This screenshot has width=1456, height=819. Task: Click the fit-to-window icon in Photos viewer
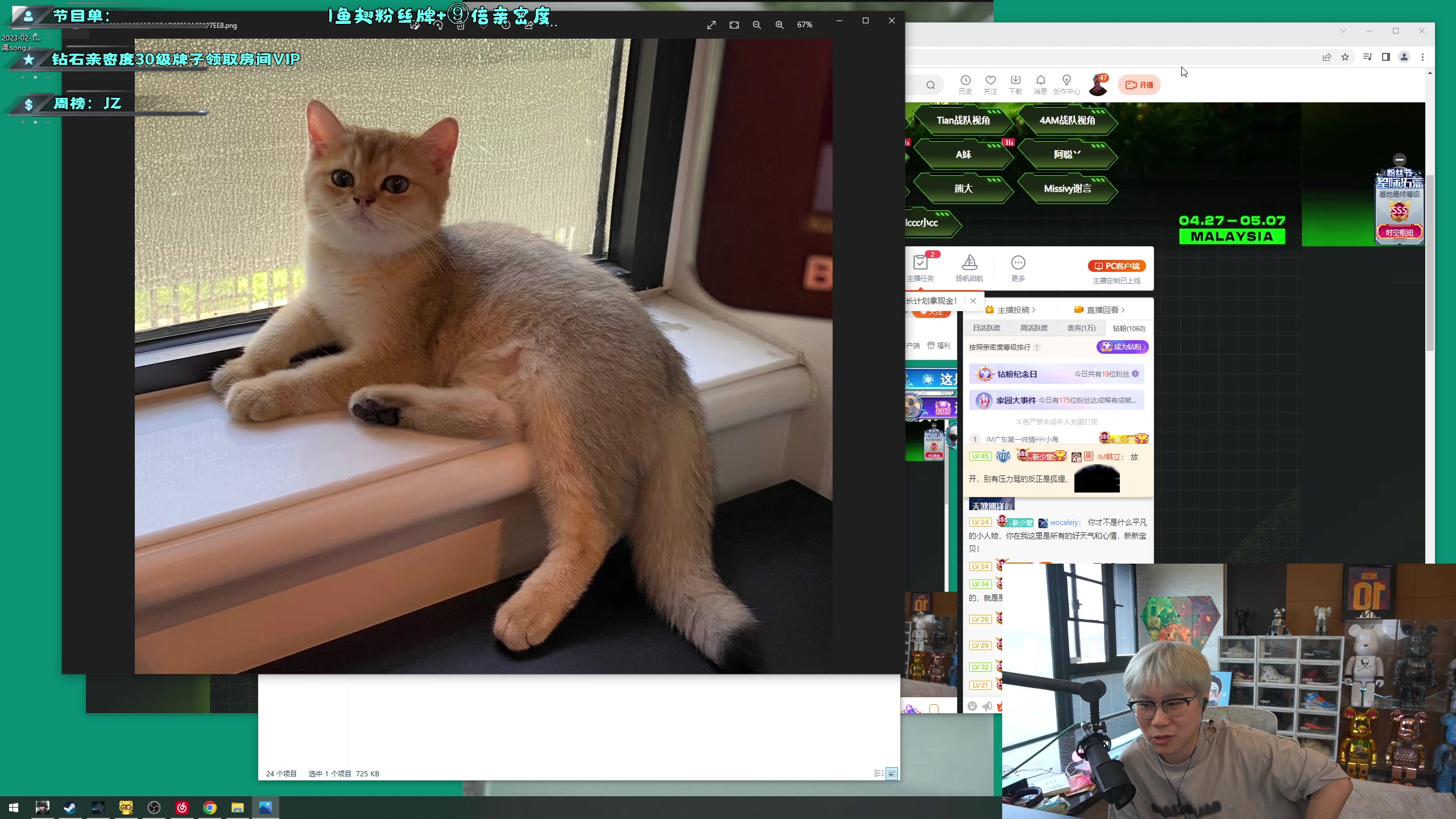(x=734, y=25)
